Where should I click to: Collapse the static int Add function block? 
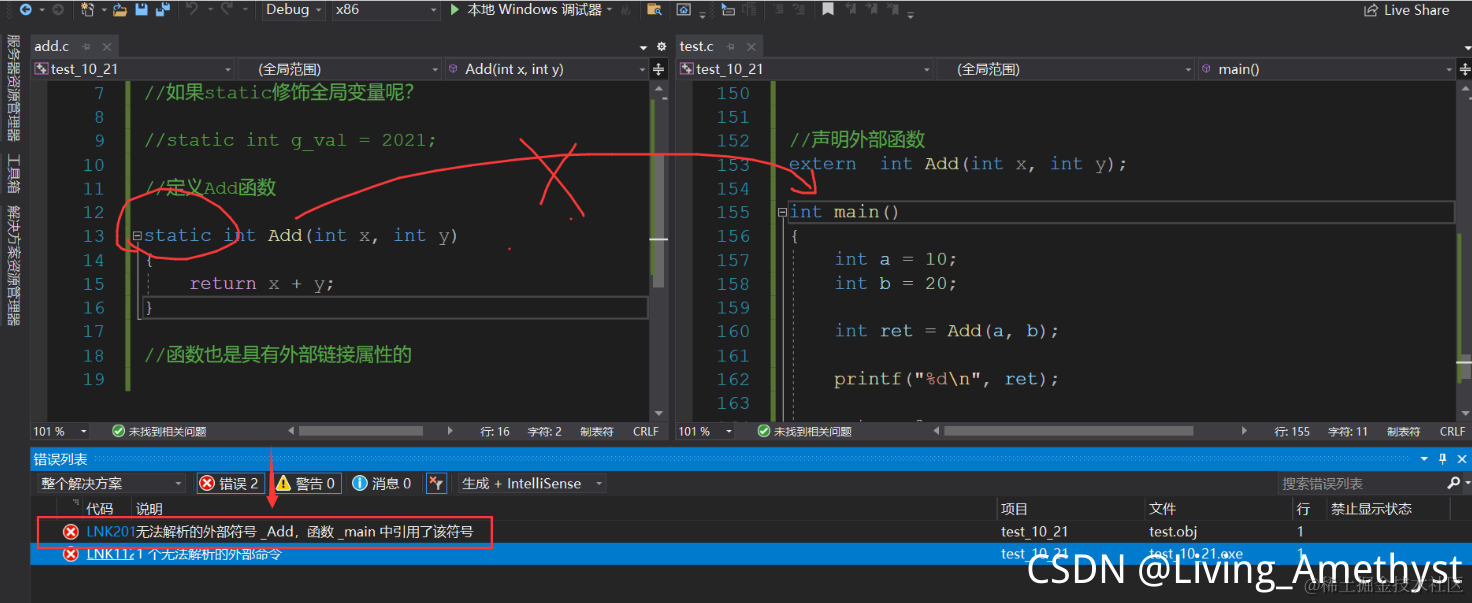click(137, 236)
